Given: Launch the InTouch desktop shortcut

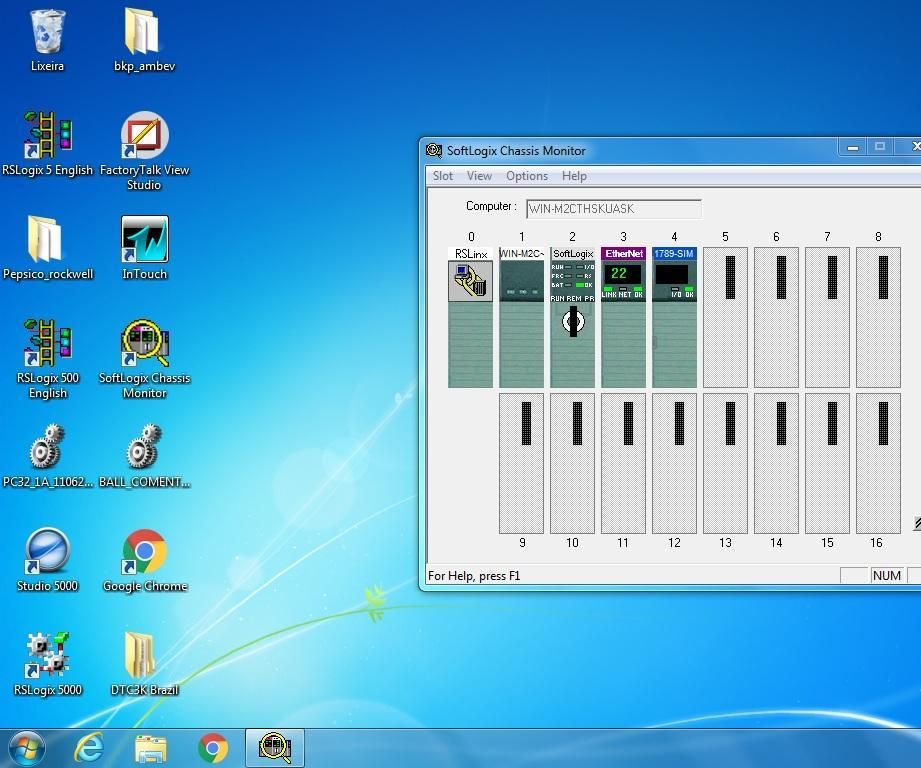Looking at the screenshot, I should [x=144, y=247].
